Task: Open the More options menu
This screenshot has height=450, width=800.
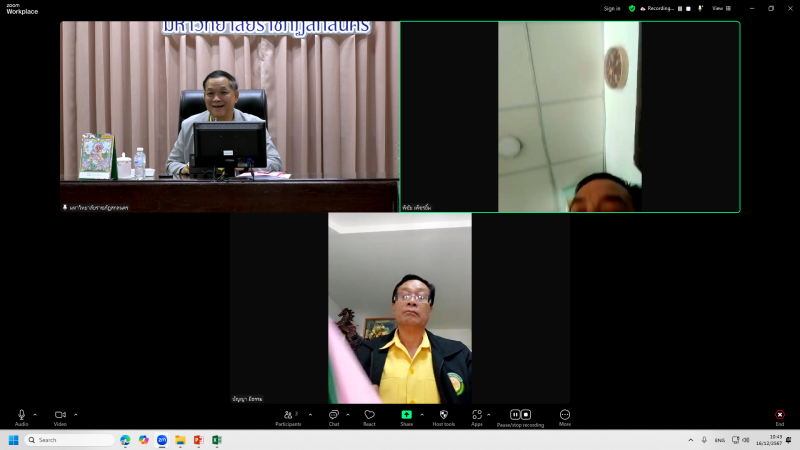Action: pyautogui.click(x=565, y=415)
